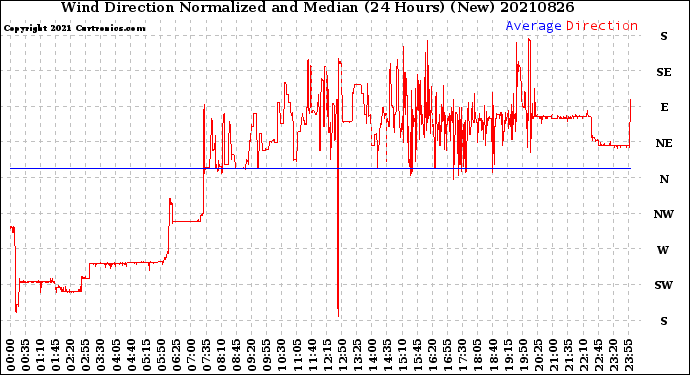Viewport: 690px width, 375px height.
Task: Click the 'NE' y-axis label
Action: [664, 143]
